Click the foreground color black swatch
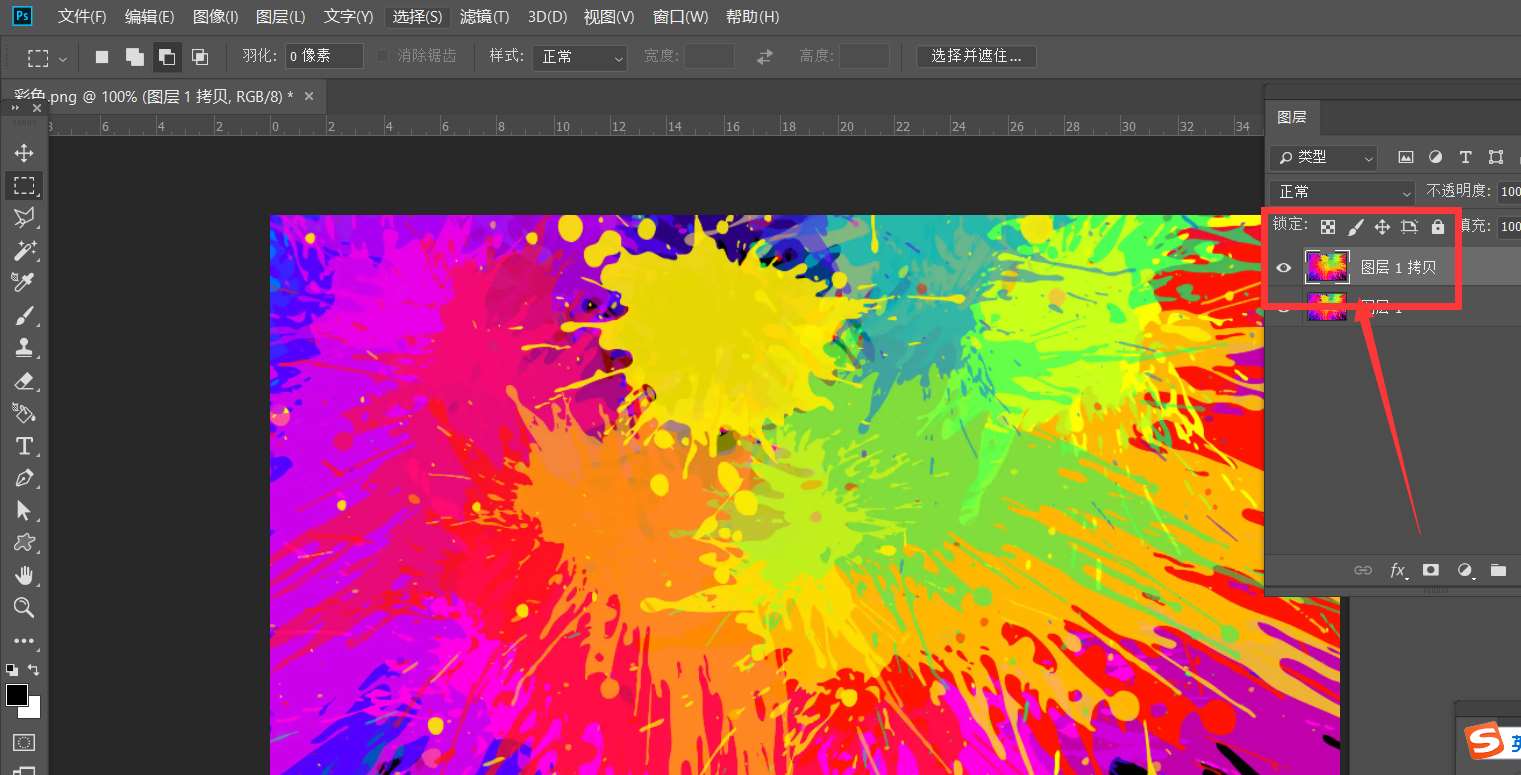Image resolution: width=1521 pixels, height=775 pixels. coord(16,694)
